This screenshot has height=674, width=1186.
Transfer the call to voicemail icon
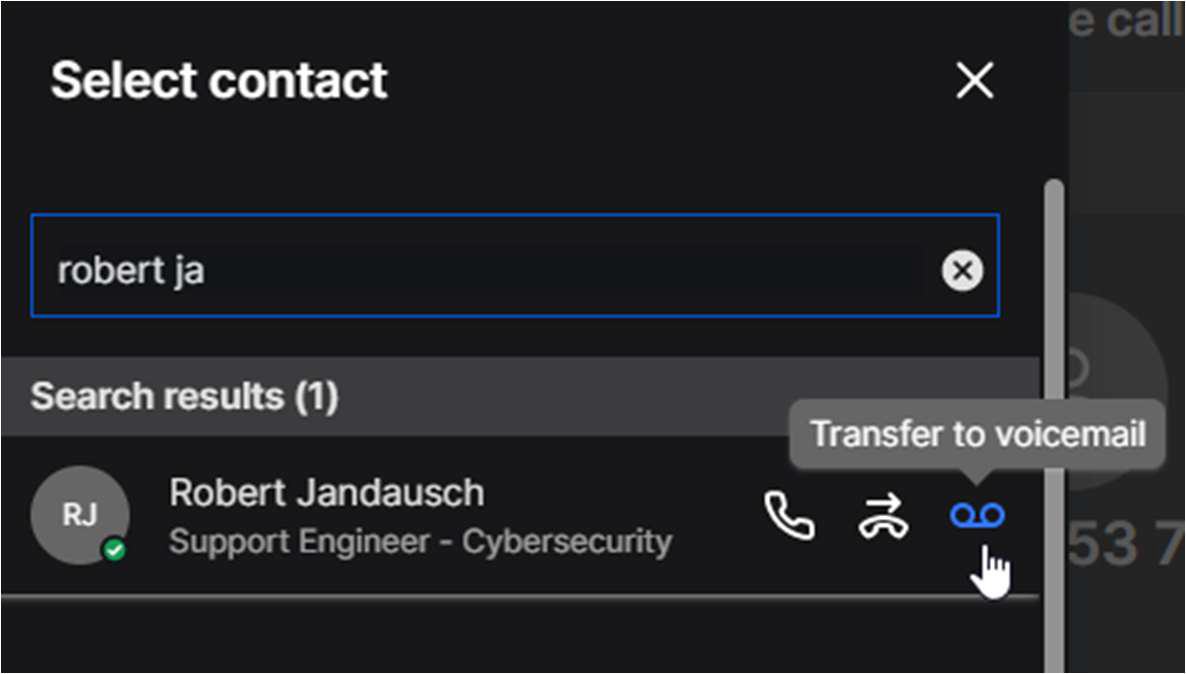tap(977, 515)
